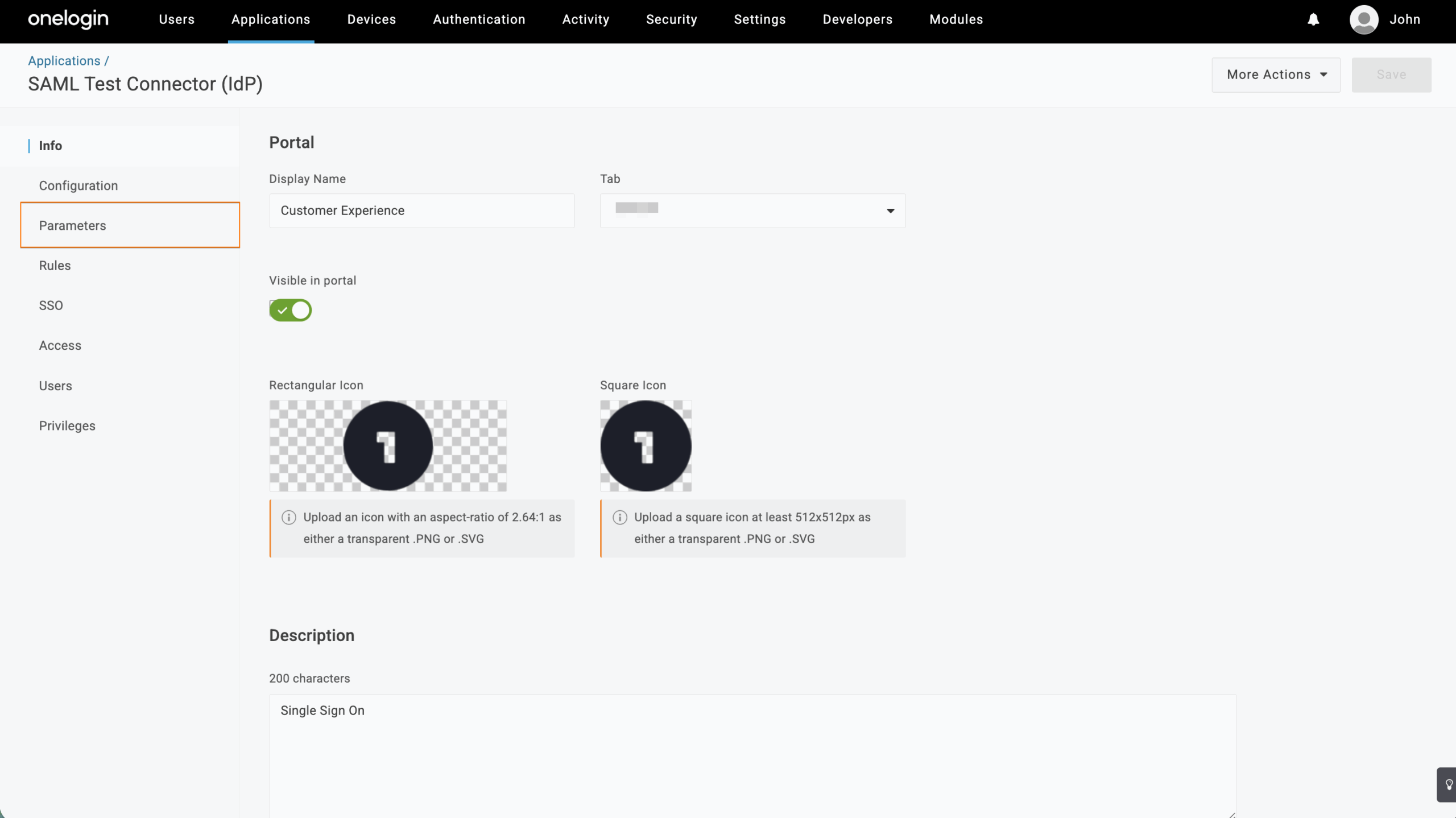Viewport: 1456px width, 818px height.
Task: Click the lightbulb help icon at the bottom right
Action: tap(1448, 785)
